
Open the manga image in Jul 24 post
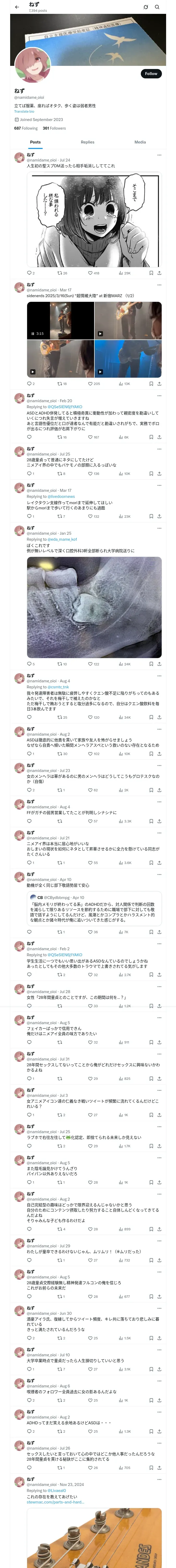coord(94,220)
